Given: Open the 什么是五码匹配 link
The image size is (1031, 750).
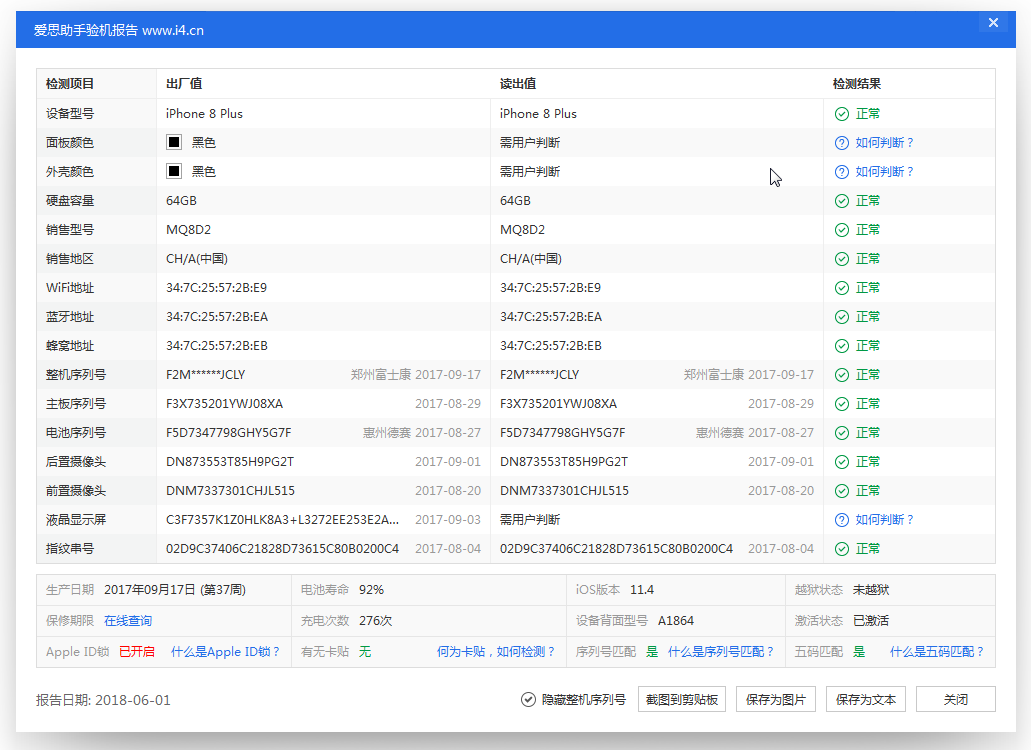Looking at the screenshot, I should pos(937,651).
